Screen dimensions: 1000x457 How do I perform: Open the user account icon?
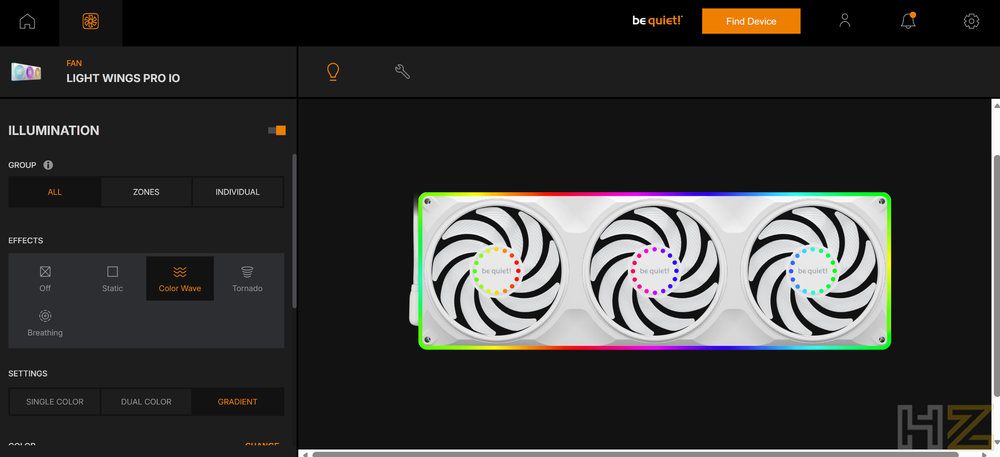(845, 21)
